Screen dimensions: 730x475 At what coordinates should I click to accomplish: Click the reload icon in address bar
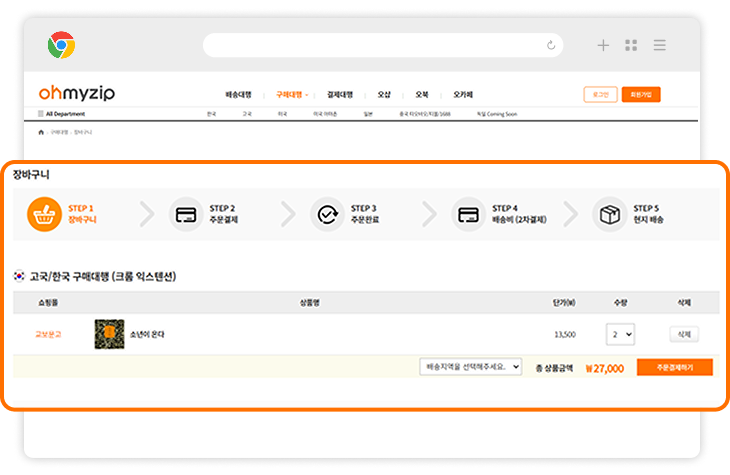point(551,45)
